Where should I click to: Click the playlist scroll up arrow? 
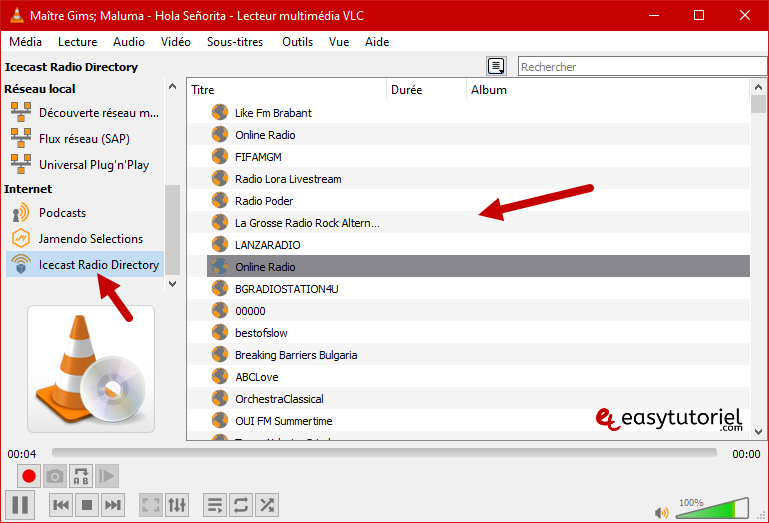[758, 87]
